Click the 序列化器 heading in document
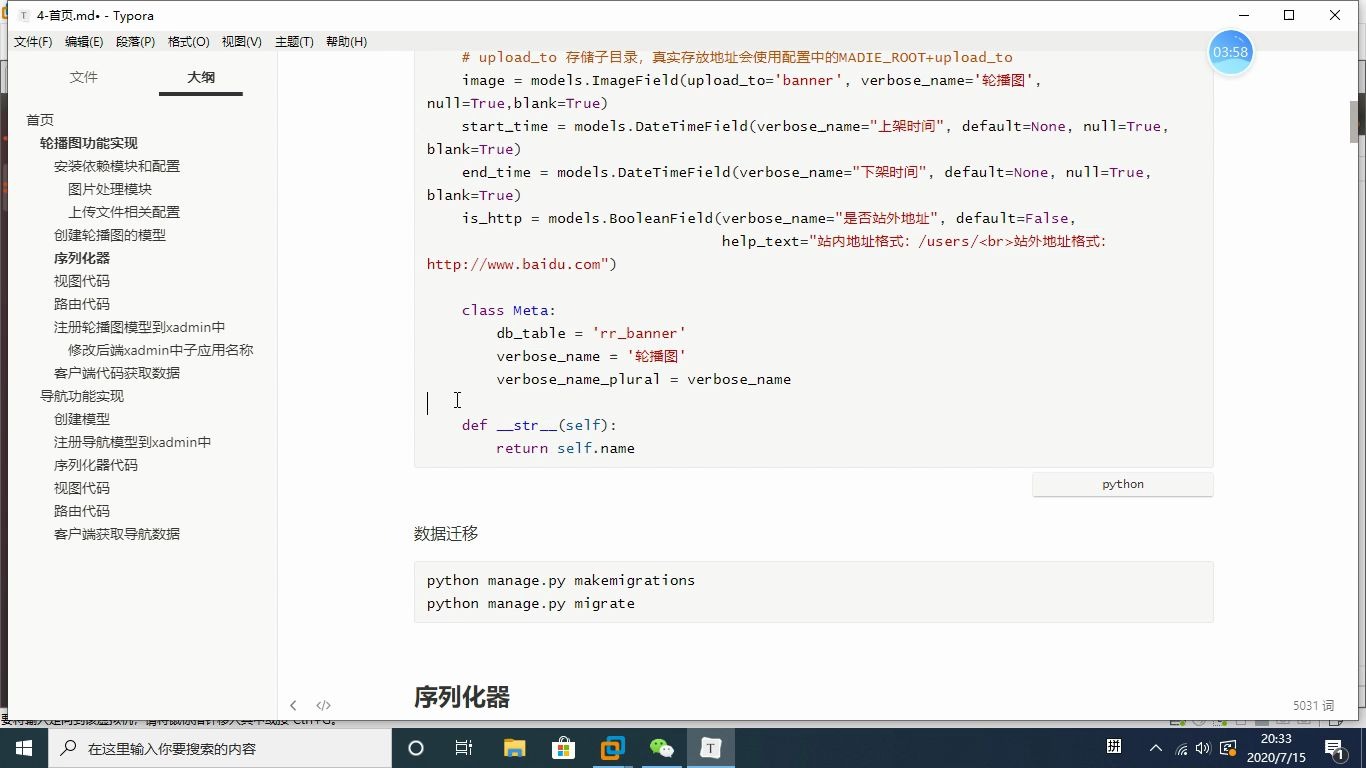 point(462,697)
